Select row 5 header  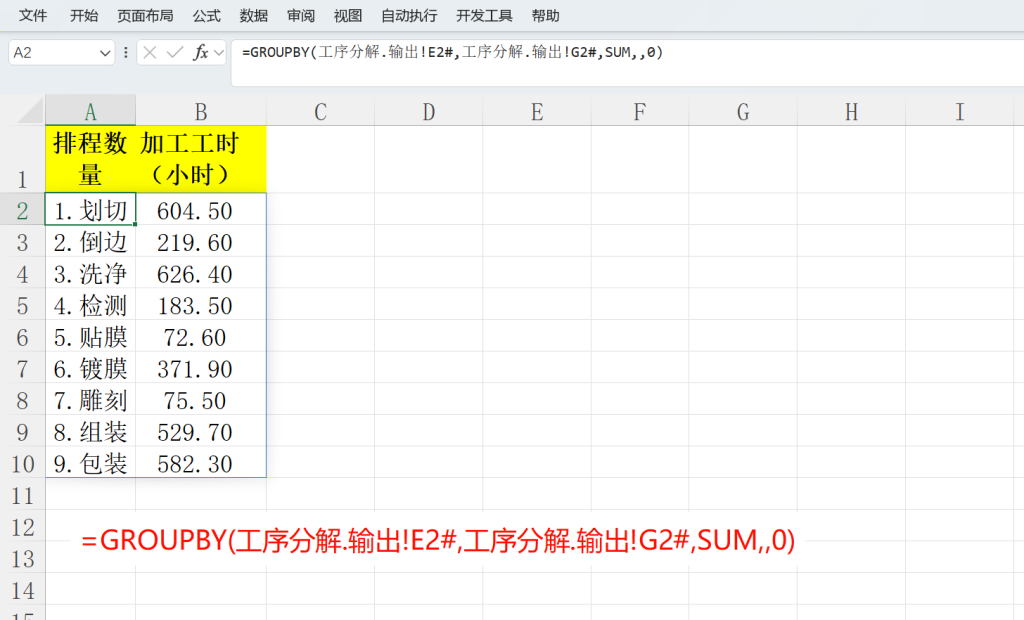[22, 304]
